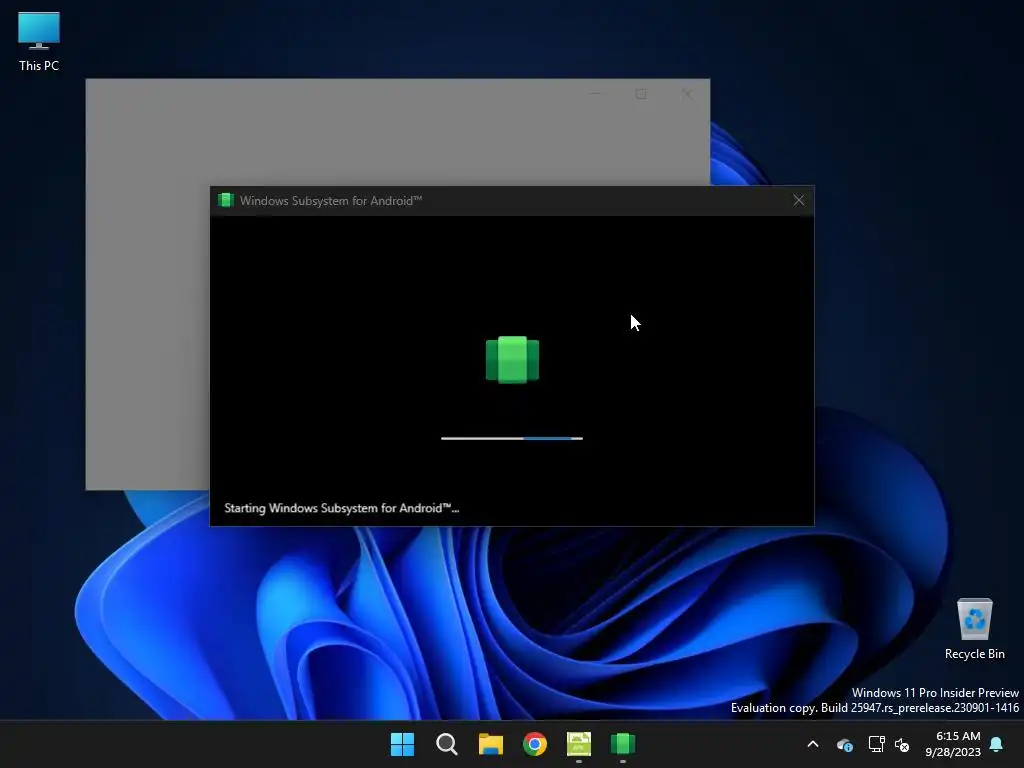The height and width of the screenshot is (768, 1024).
Task: Open the OneDrive tray icon
Action: [844, 744]
